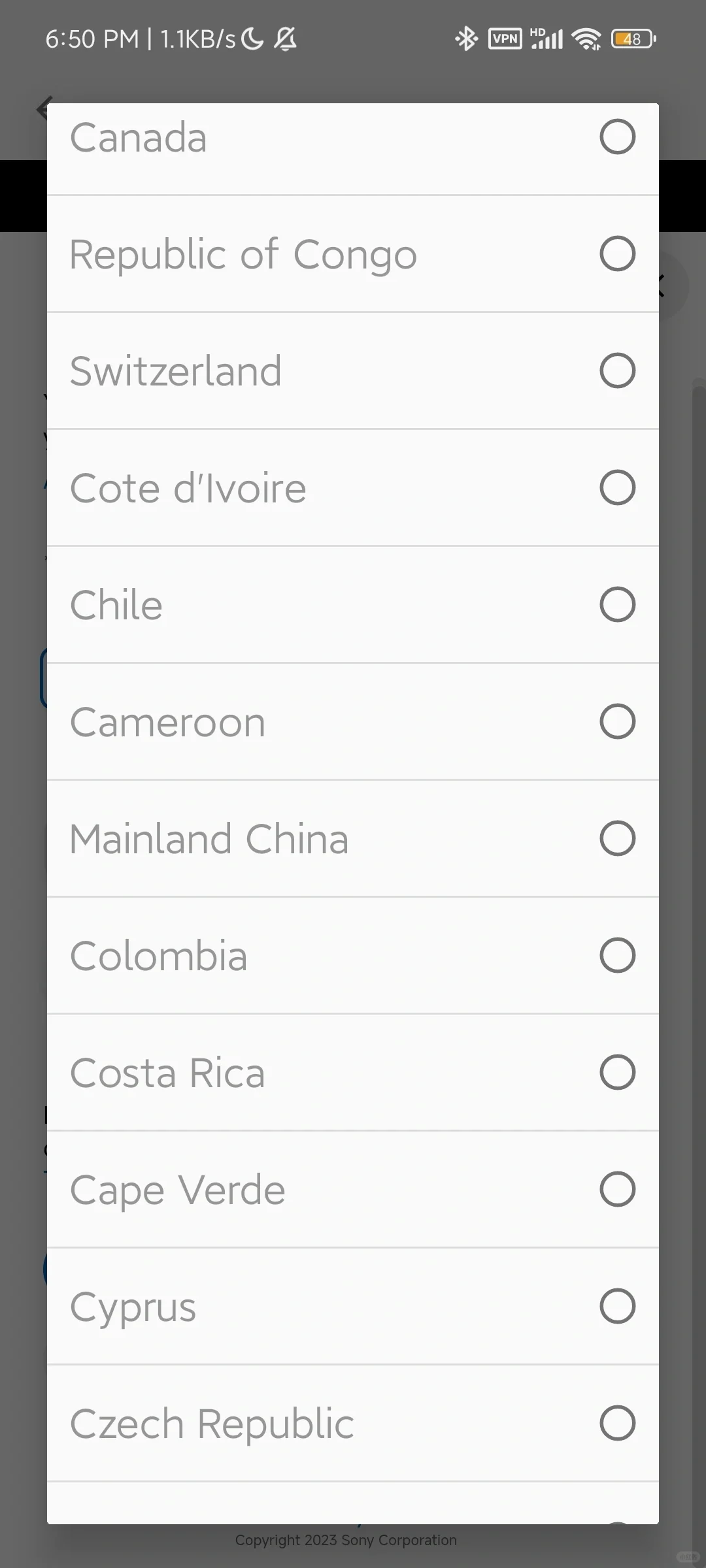The width and height of the screenshot is (706, 1568).
Task: Tap the Wi-Fi signal icon
Action: 586,39
